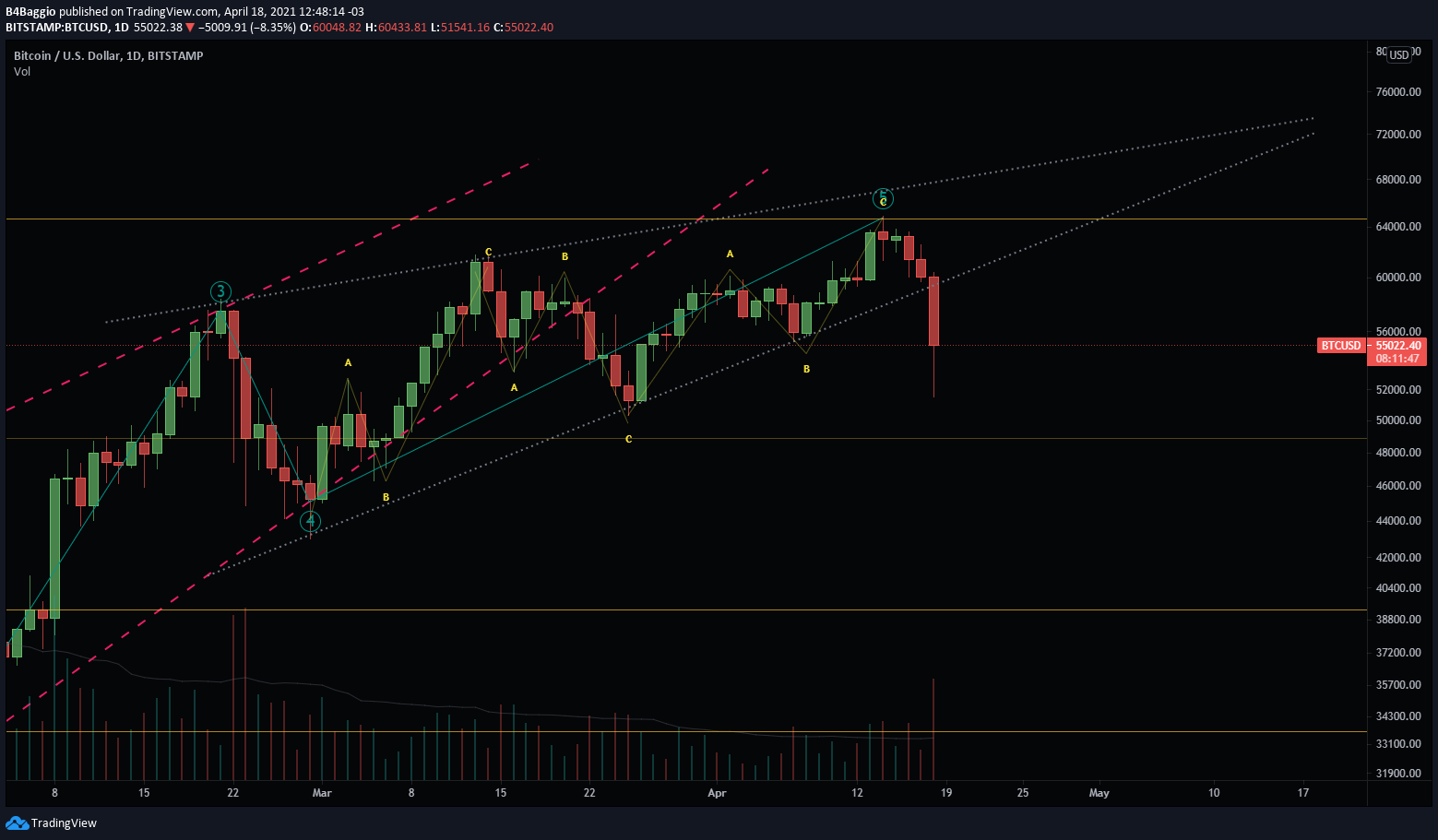Click the low value L:51541.16
The image size is (1438, 840).
tap(460, 28)
